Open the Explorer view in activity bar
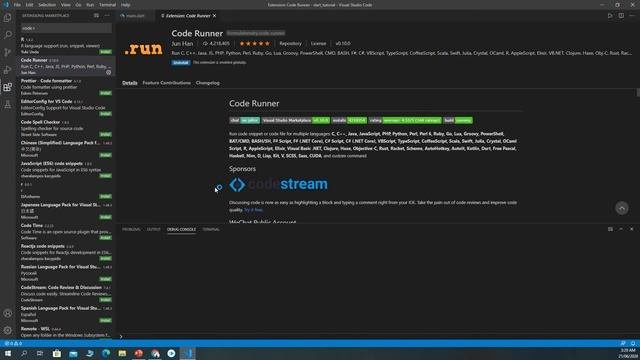The width and height of the screenshot is (640, 360). click(7, 18)
